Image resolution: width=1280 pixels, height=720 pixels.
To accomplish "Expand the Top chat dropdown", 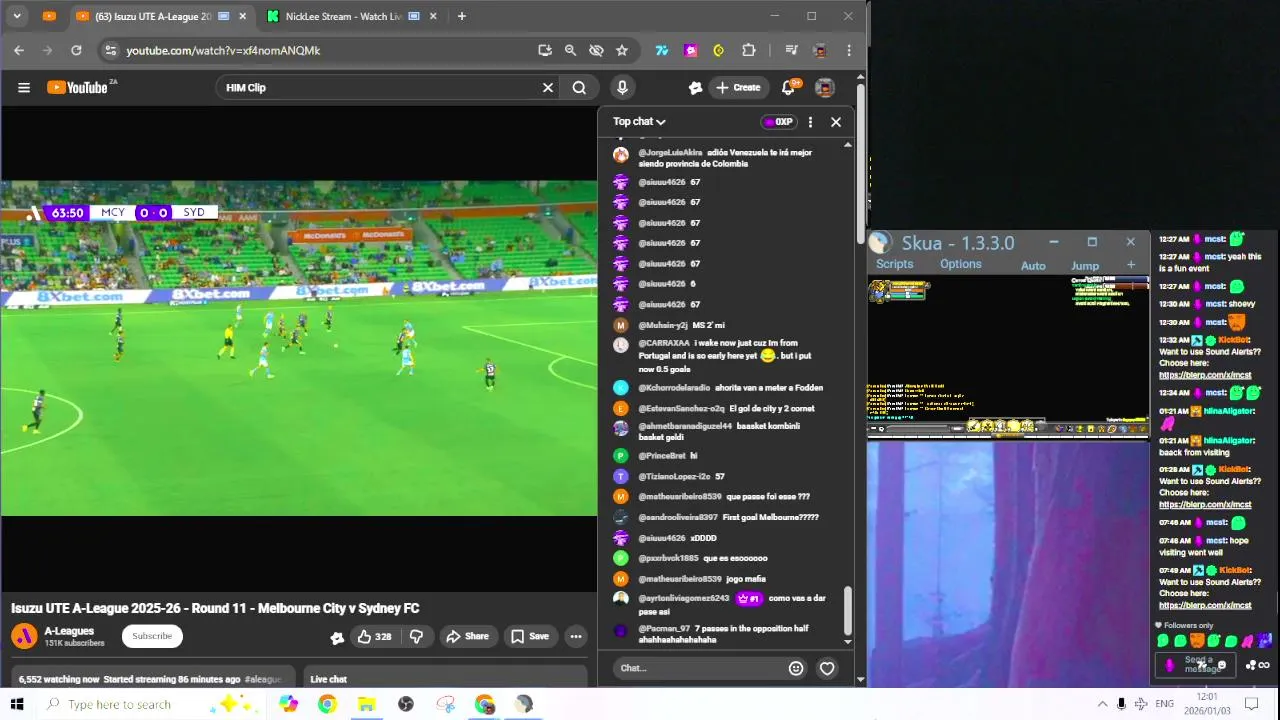I will point(639,122).
